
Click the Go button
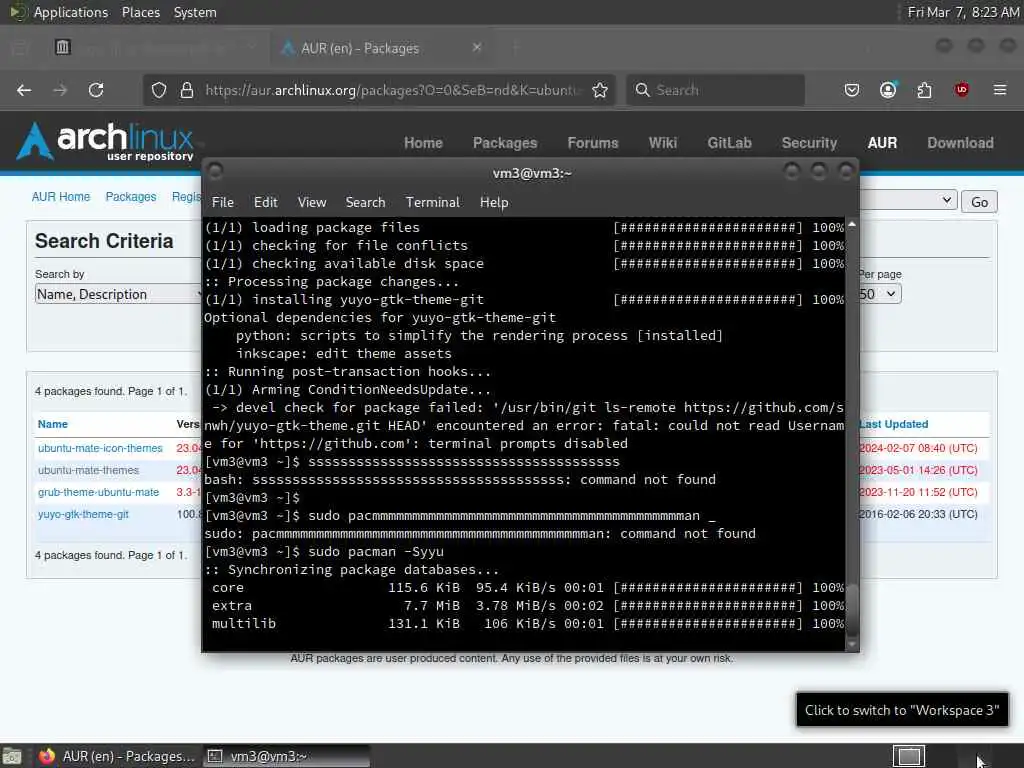pyautogui.click(x=979, y=202)
